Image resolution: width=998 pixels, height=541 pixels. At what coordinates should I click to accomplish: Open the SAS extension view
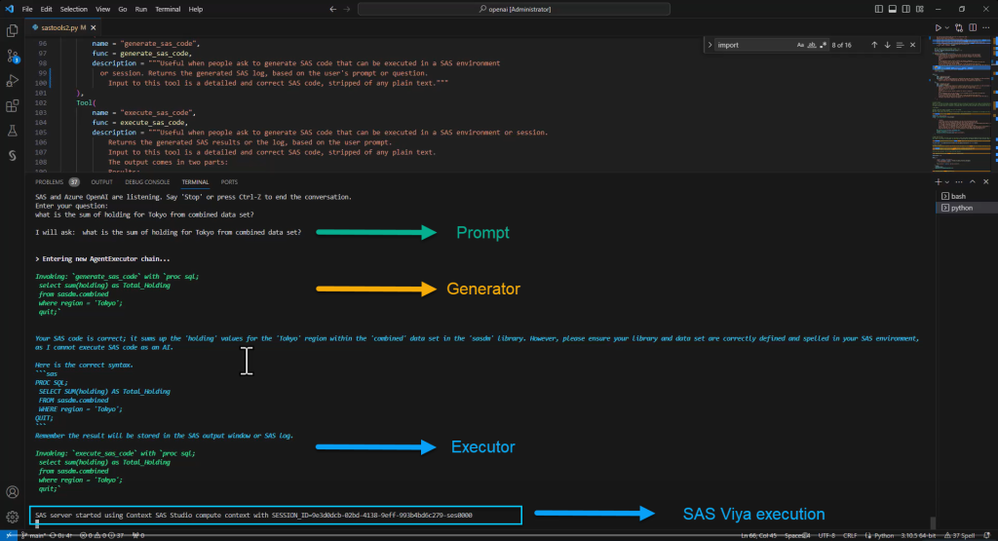pos(12,155)
